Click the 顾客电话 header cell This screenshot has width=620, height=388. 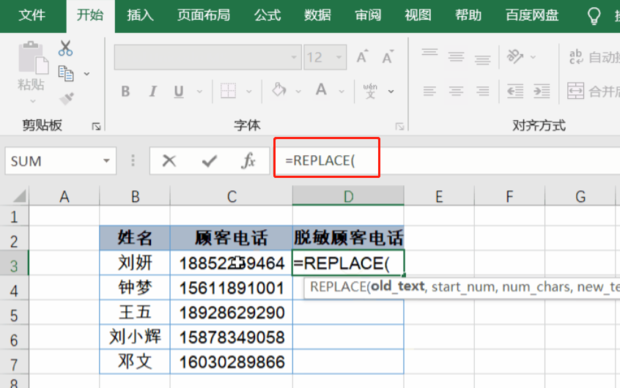pyautogui.click(x=231, y=238)
